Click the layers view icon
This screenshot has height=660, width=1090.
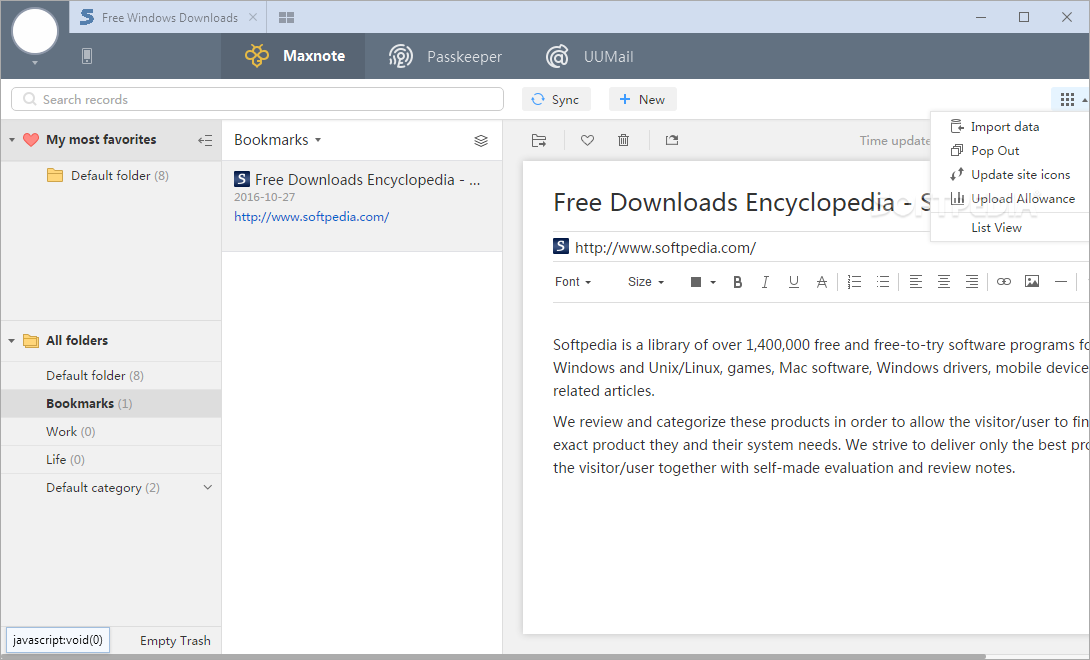481,140
